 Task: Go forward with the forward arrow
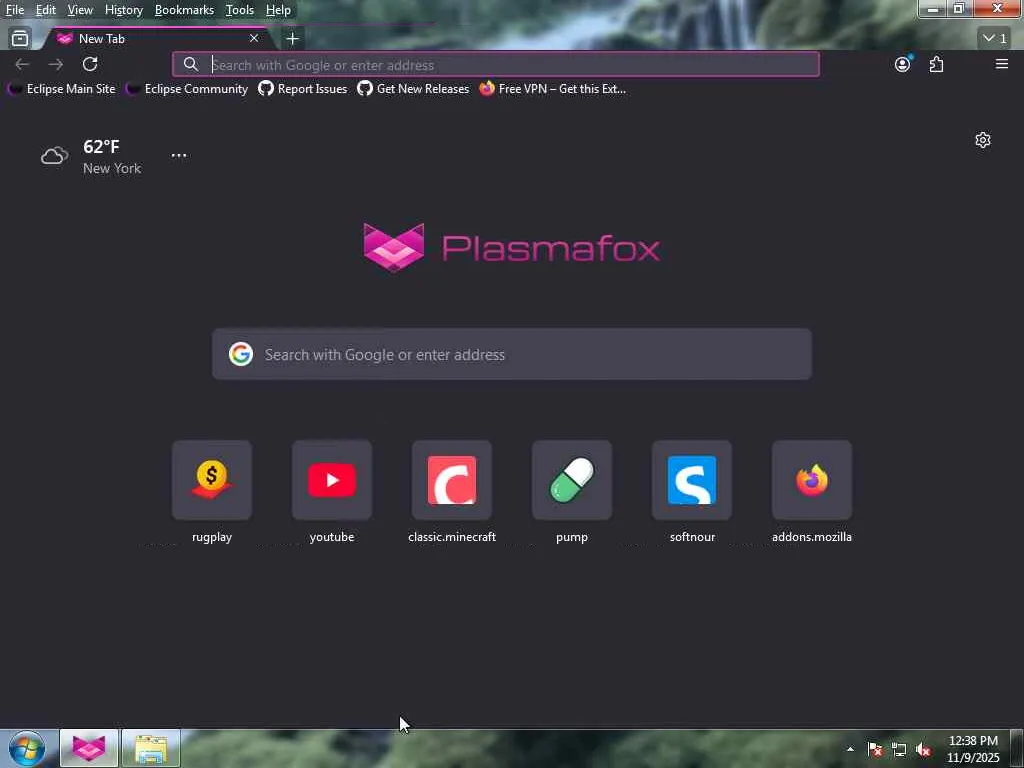pyautogui.click(x=56, y=64)
